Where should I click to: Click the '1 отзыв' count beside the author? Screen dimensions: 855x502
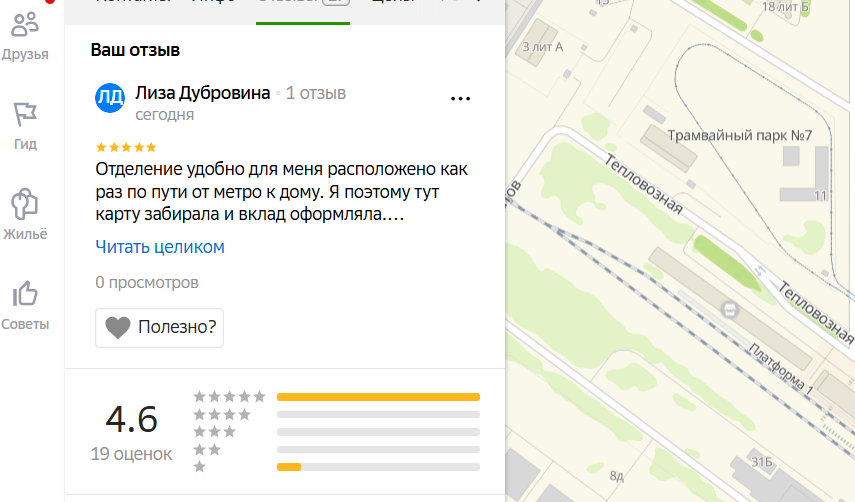pyautogui.click(x=316, y=93)
